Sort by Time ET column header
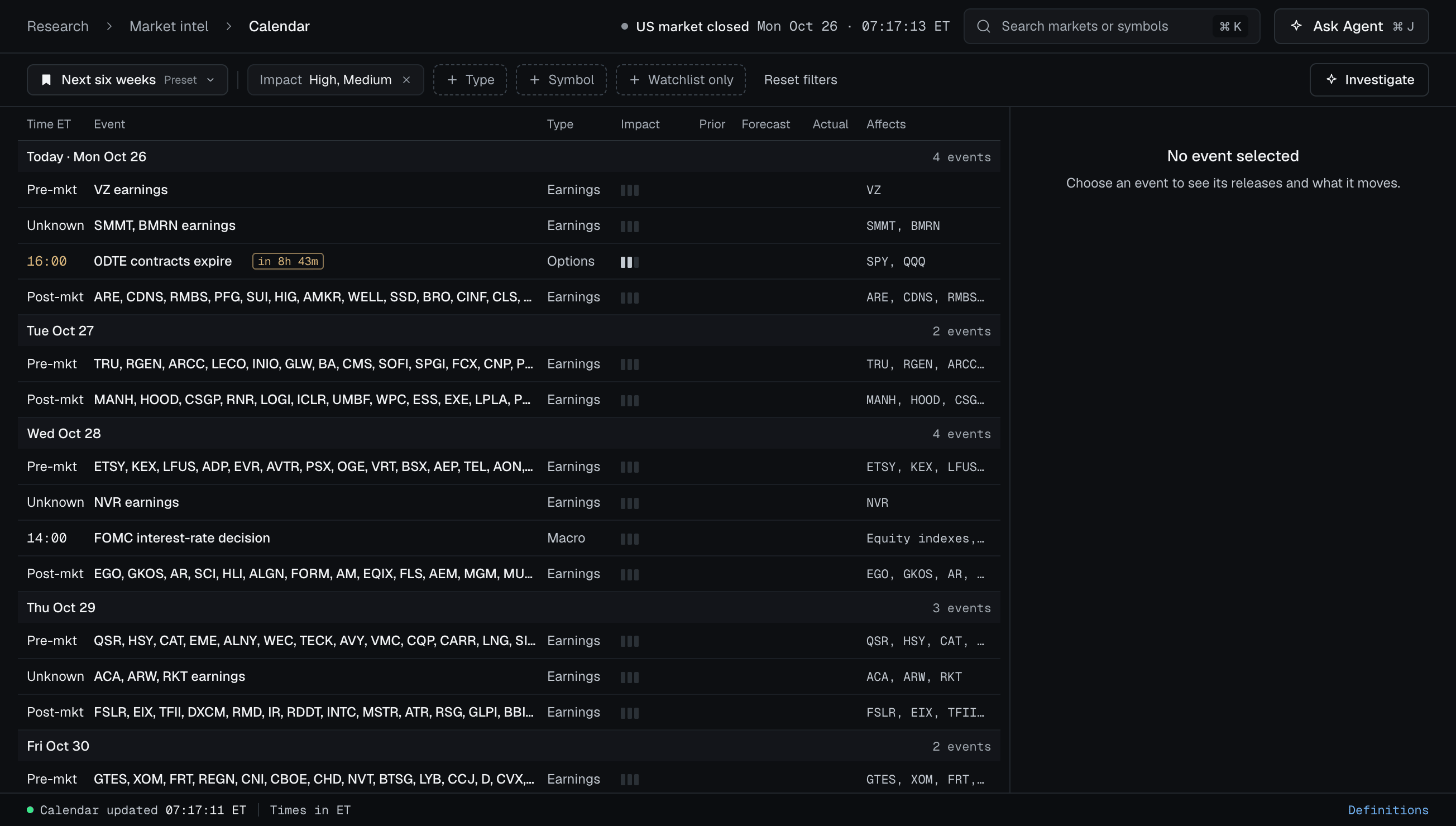 pos(49,124)
